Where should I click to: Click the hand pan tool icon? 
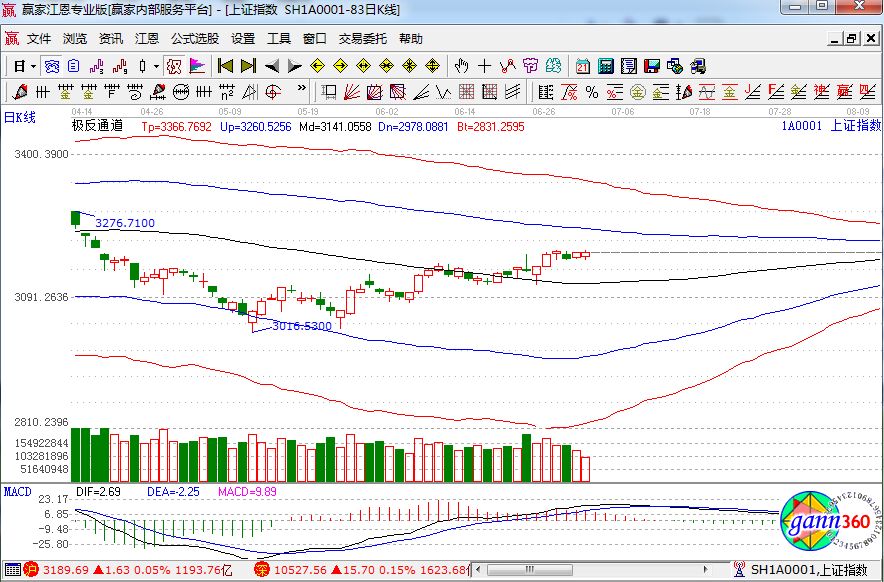(x=461, y=66)
